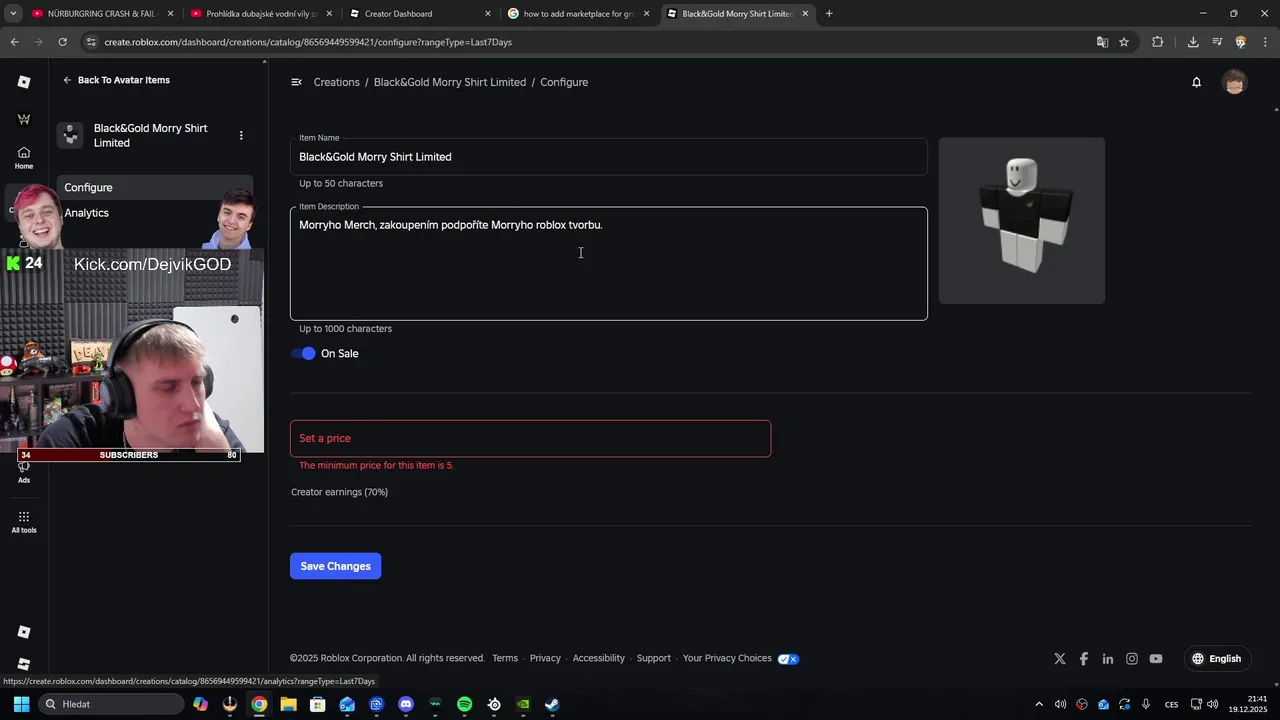Open the taskbar clock showing 21:41
The width and height of the screenshot is (1280, 720).
1250,704
